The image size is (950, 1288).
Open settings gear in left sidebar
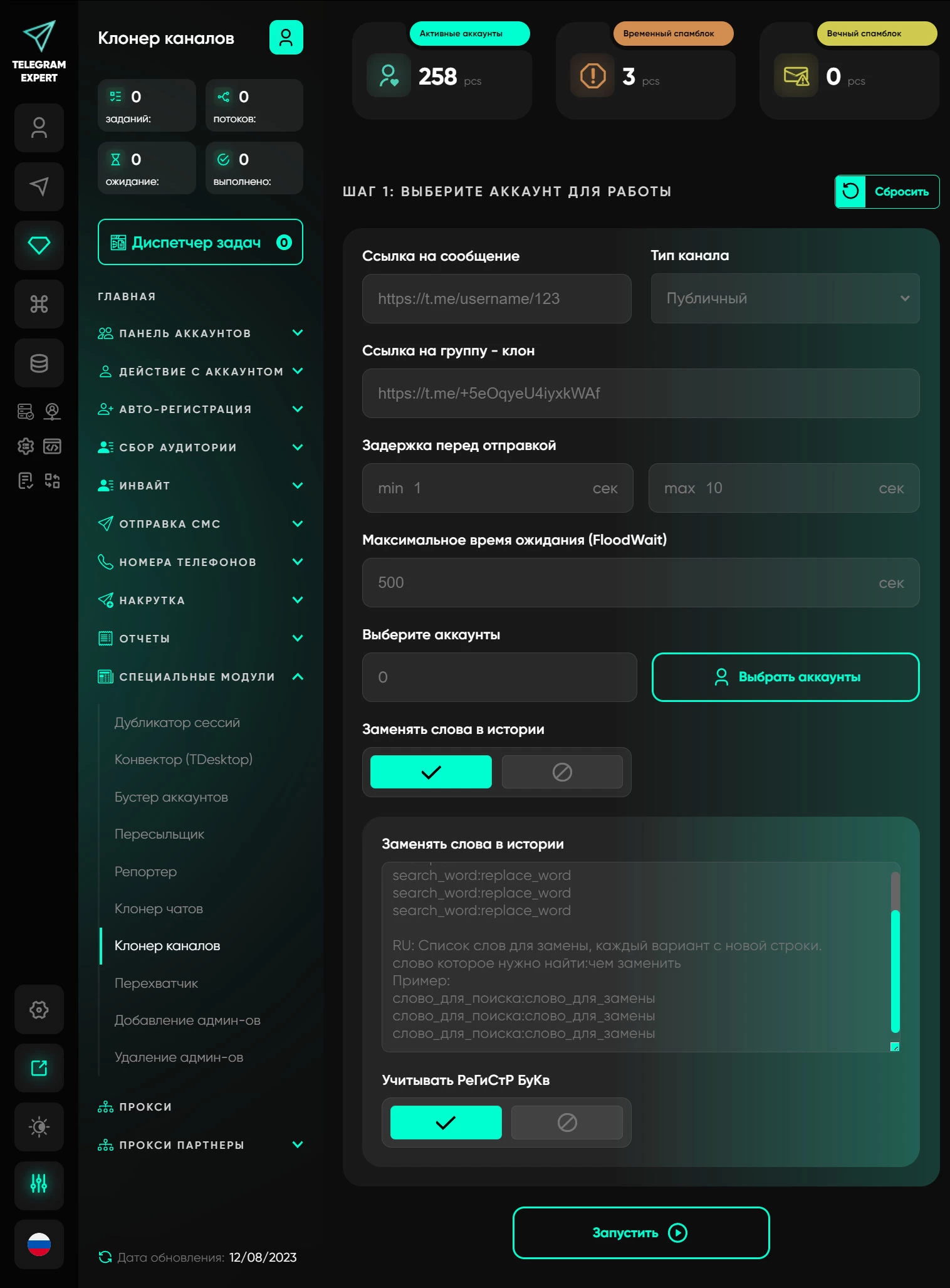click(x=39, y=1009)
